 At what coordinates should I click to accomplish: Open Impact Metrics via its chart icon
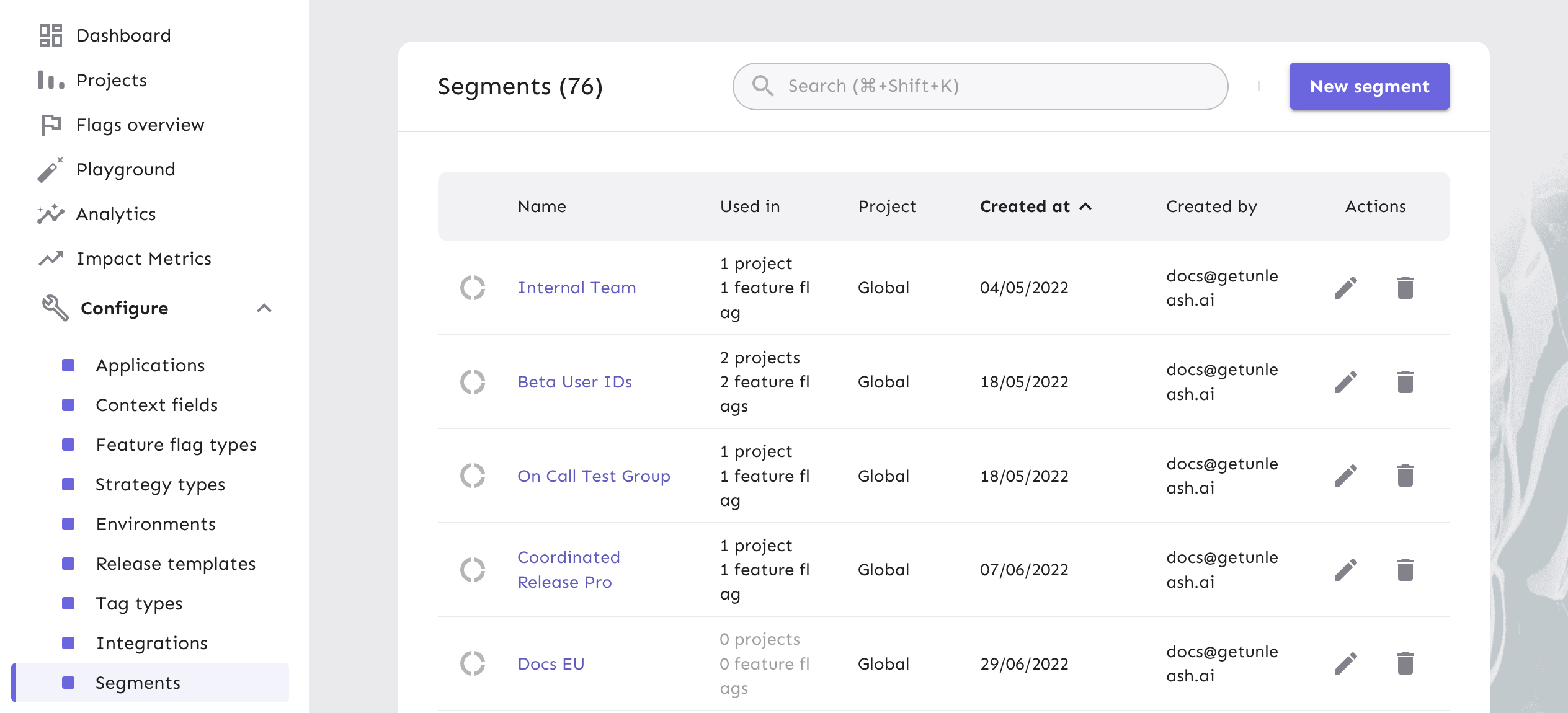[x=50, y=258]
